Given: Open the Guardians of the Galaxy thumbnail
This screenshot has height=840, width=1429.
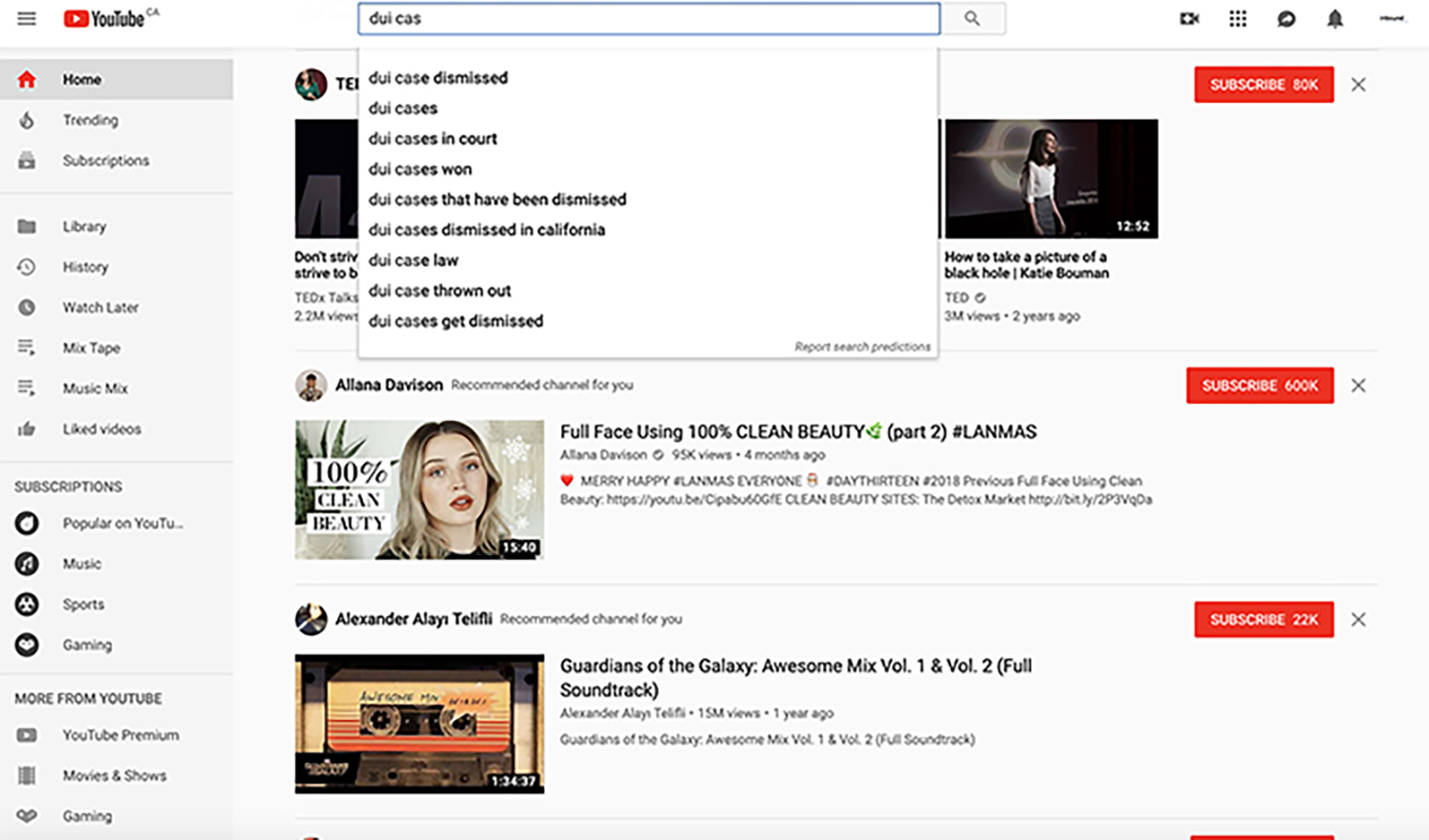Looking at the screenshot, I should point(419,723).
